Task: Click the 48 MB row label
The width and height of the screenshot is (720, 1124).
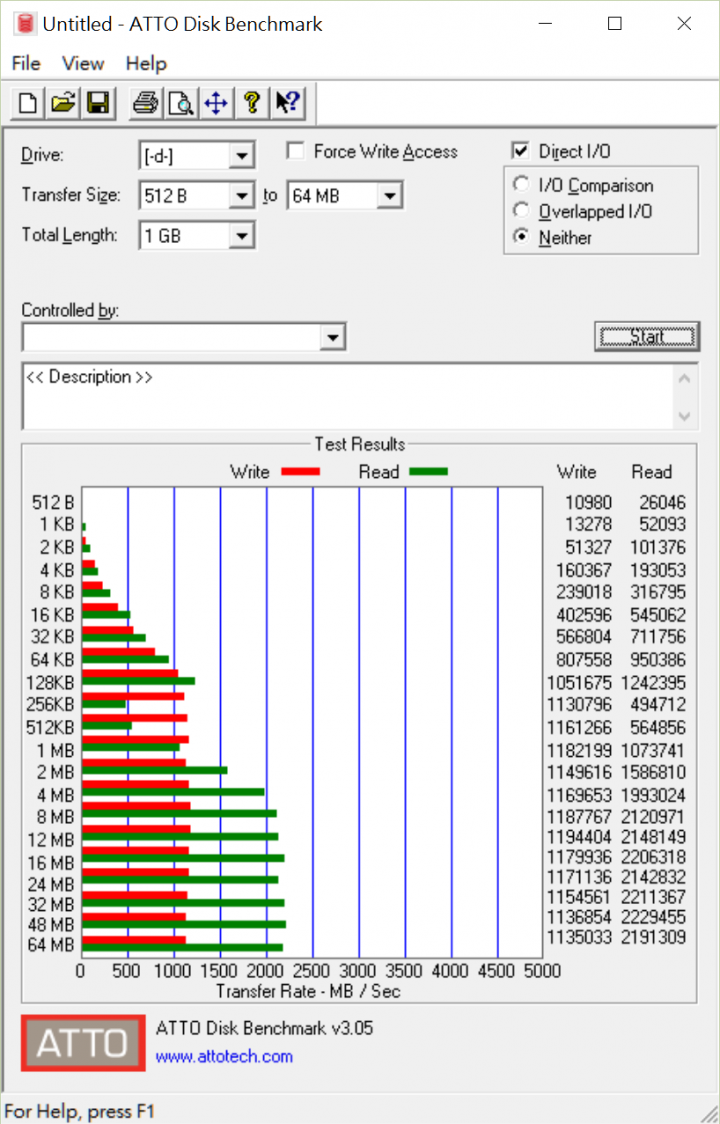Action: 50,925
